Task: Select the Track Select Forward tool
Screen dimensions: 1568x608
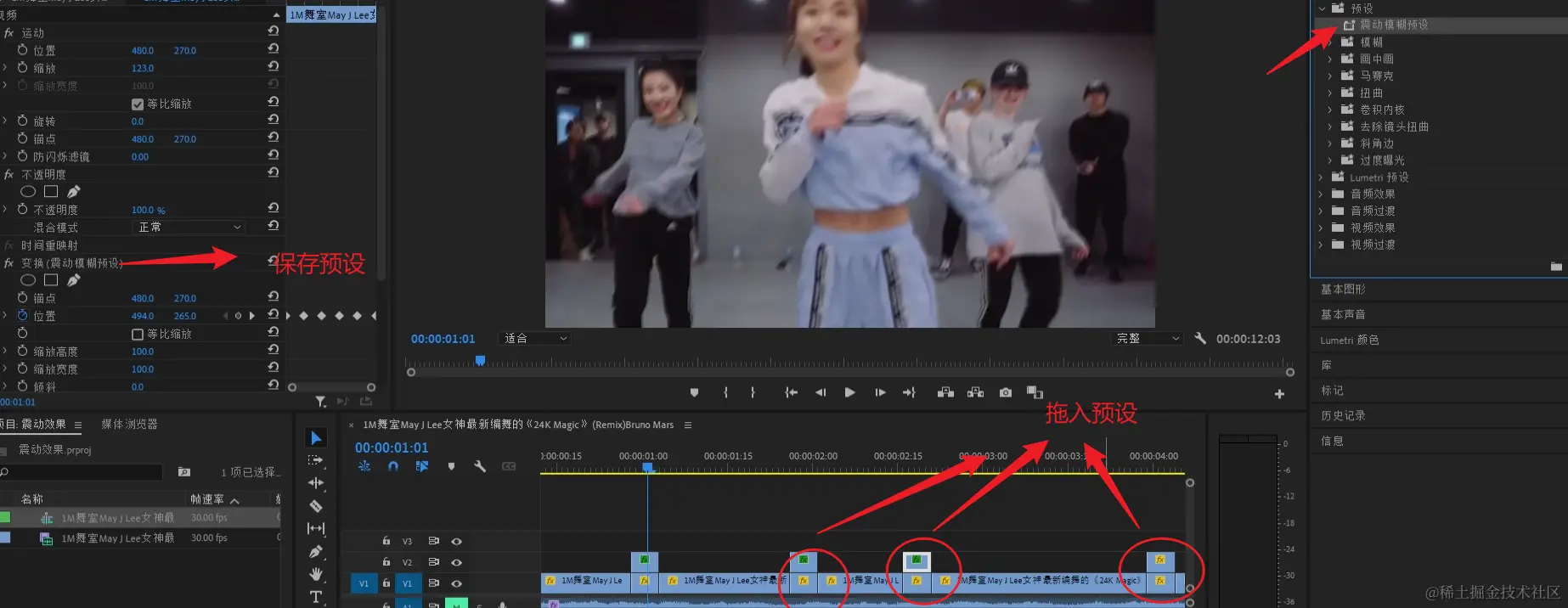Action: click(x=315, y=460)
